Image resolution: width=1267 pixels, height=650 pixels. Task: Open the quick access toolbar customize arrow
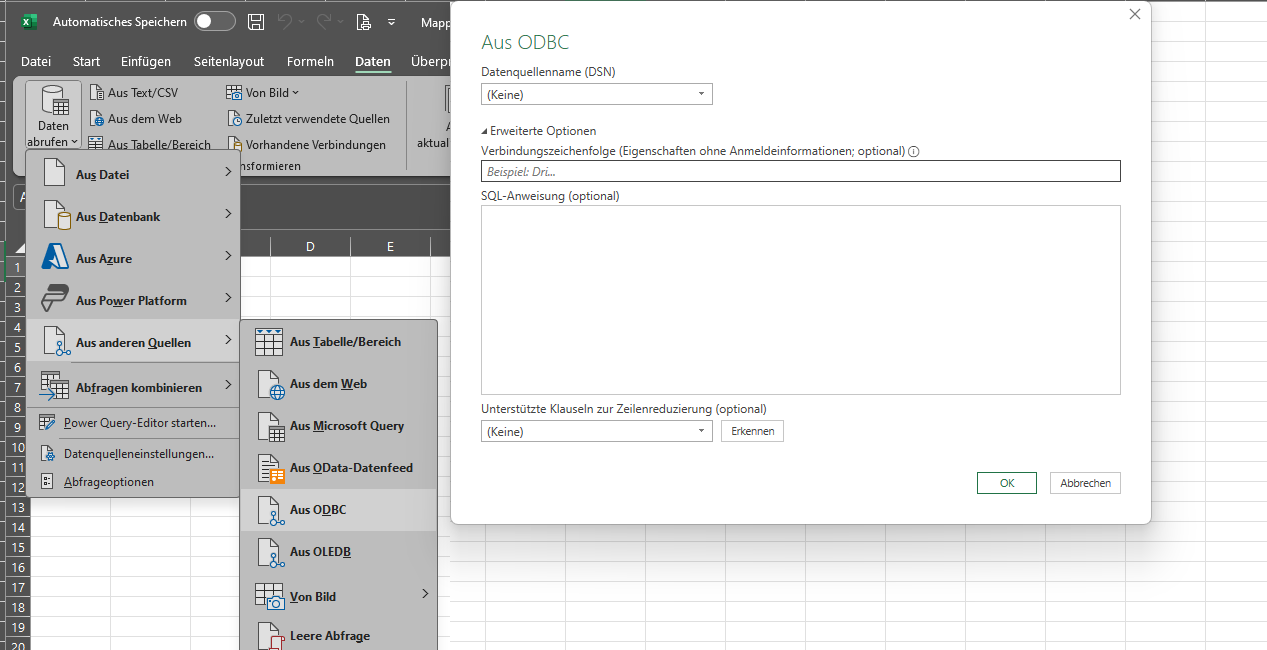coord(391,22)
